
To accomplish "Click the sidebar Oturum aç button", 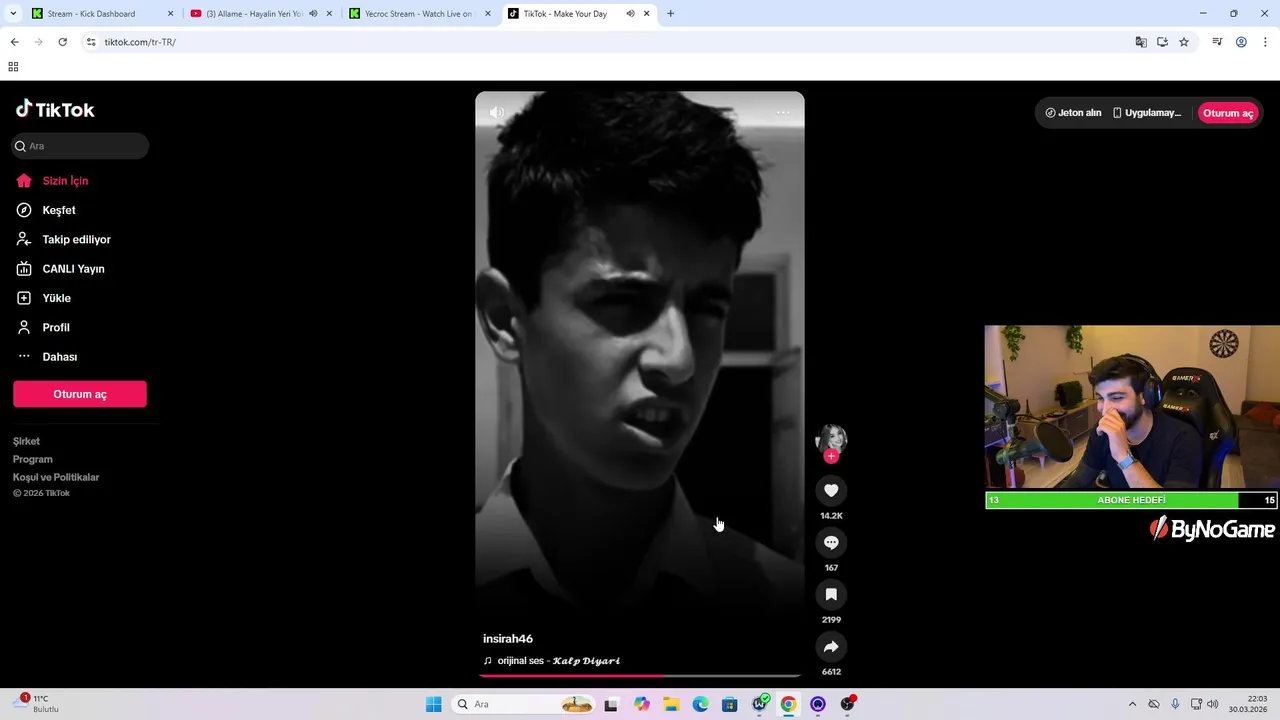I will tap(80, 394).
